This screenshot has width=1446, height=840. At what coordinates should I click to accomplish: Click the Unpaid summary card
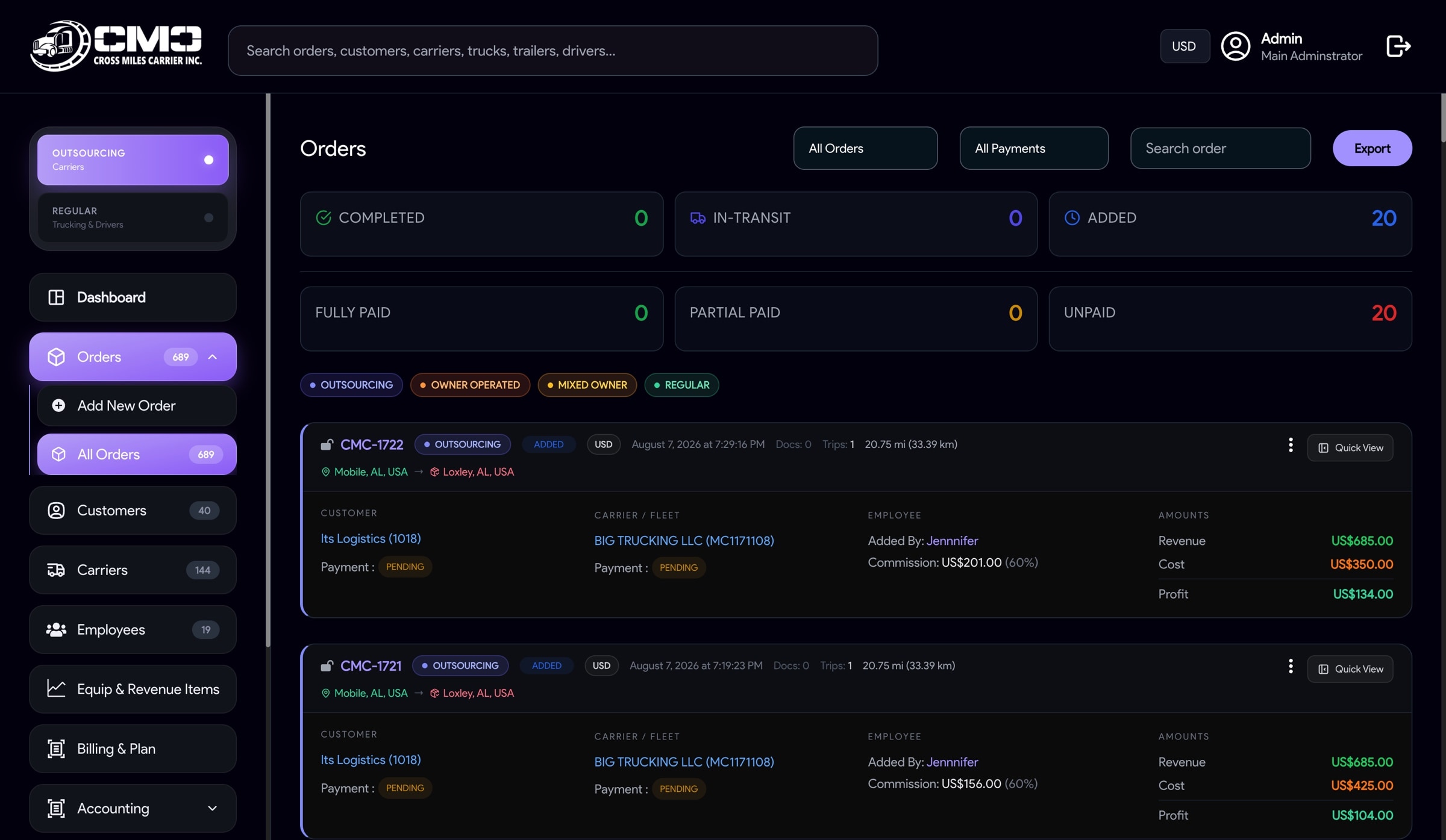pos(1230,319)
